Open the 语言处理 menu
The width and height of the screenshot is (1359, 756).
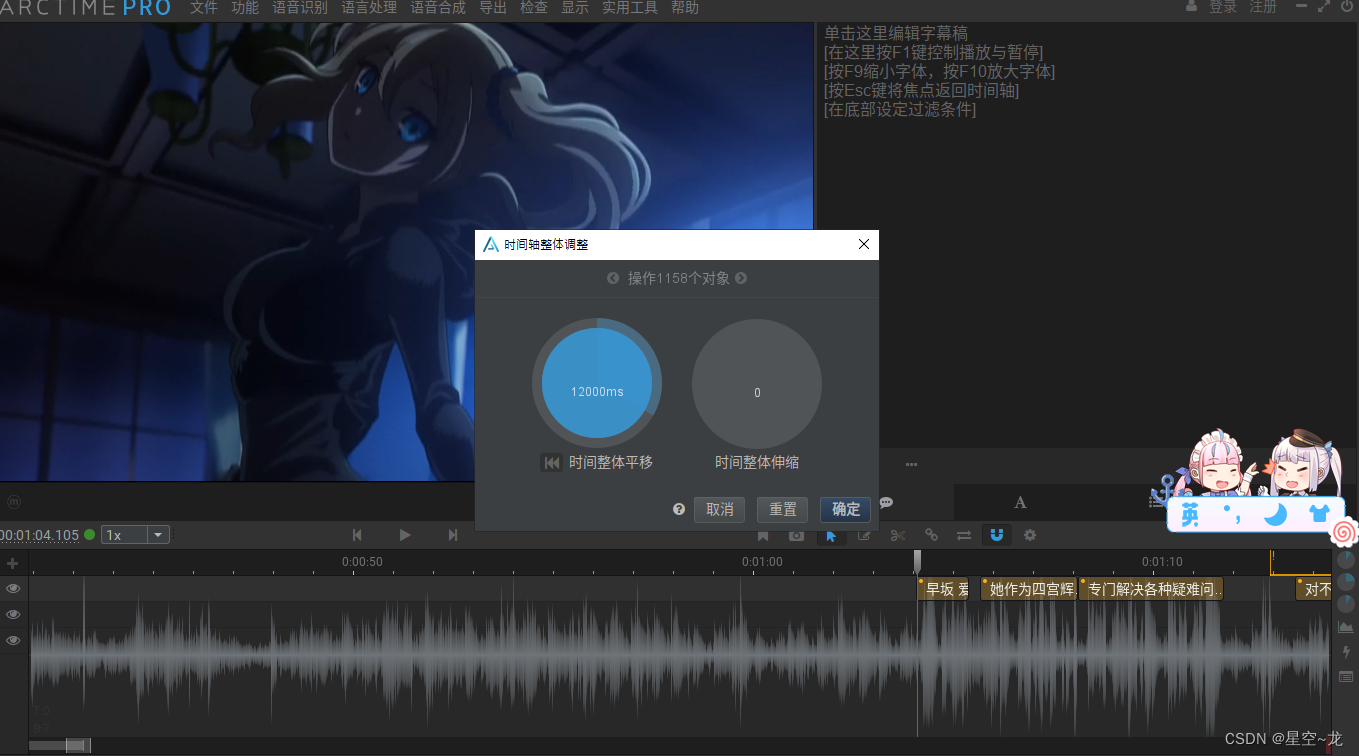pos(369,8)
